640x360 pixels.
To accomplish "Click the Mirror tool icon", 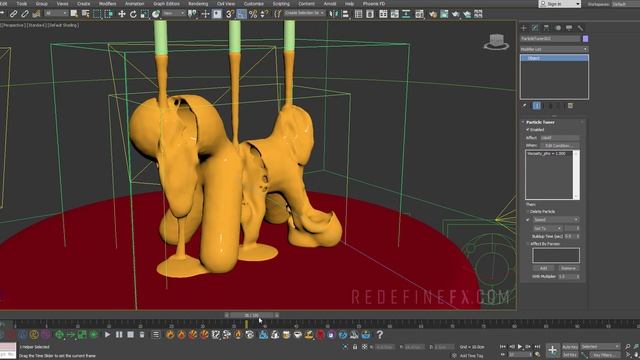I will pos(334,14).
